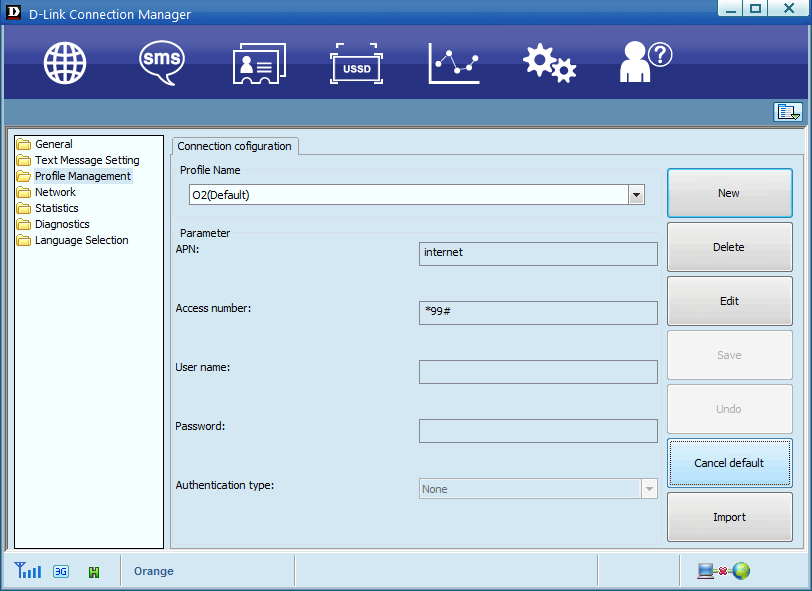Click the Import button
Image resolution: width=812 pixels, height=591 pixels.
click(x=729, y=517)
